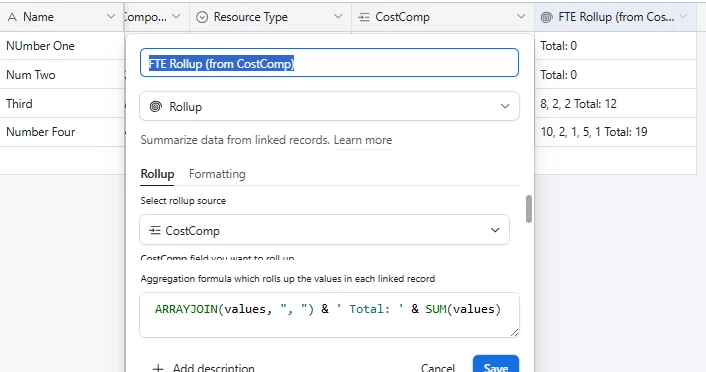The height and width of the screenshot is (372, 706).
Task: Click the Resource Type single-select icon
Action: (x=202, y=17)
